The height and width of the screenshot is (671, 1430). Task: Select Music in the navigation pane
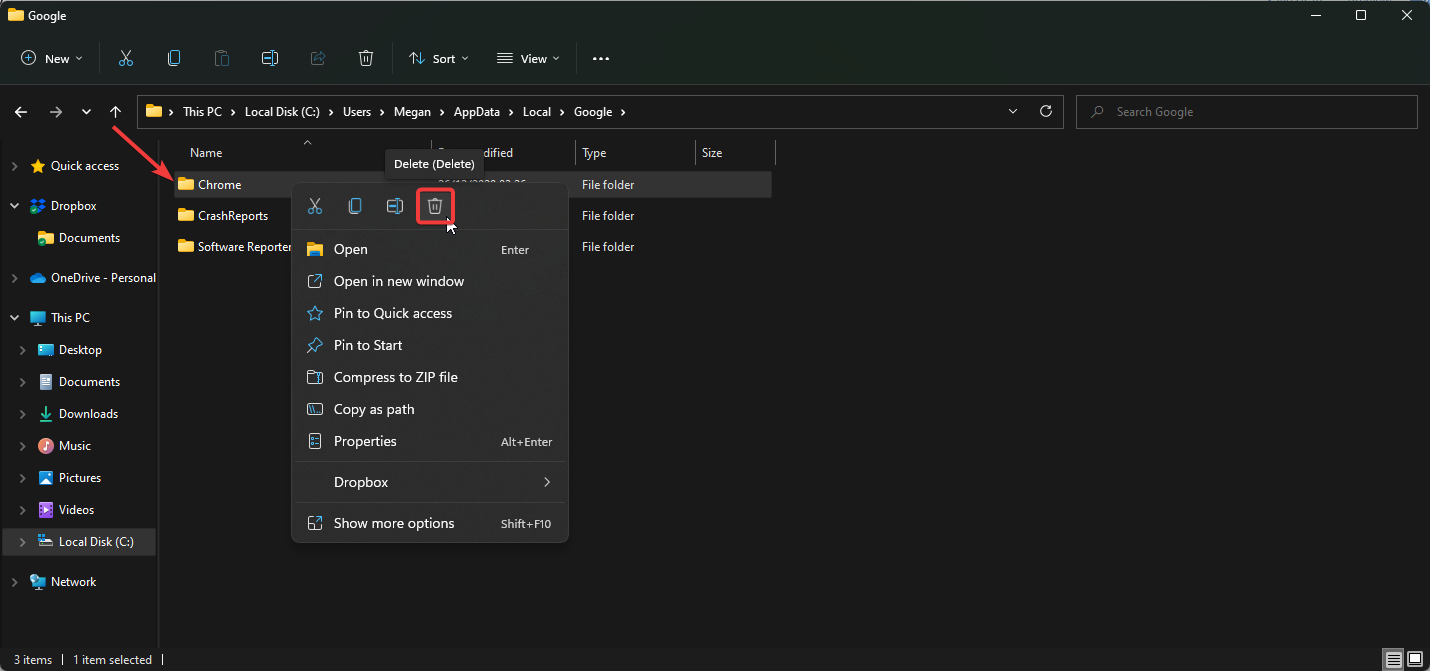[74, 446]
